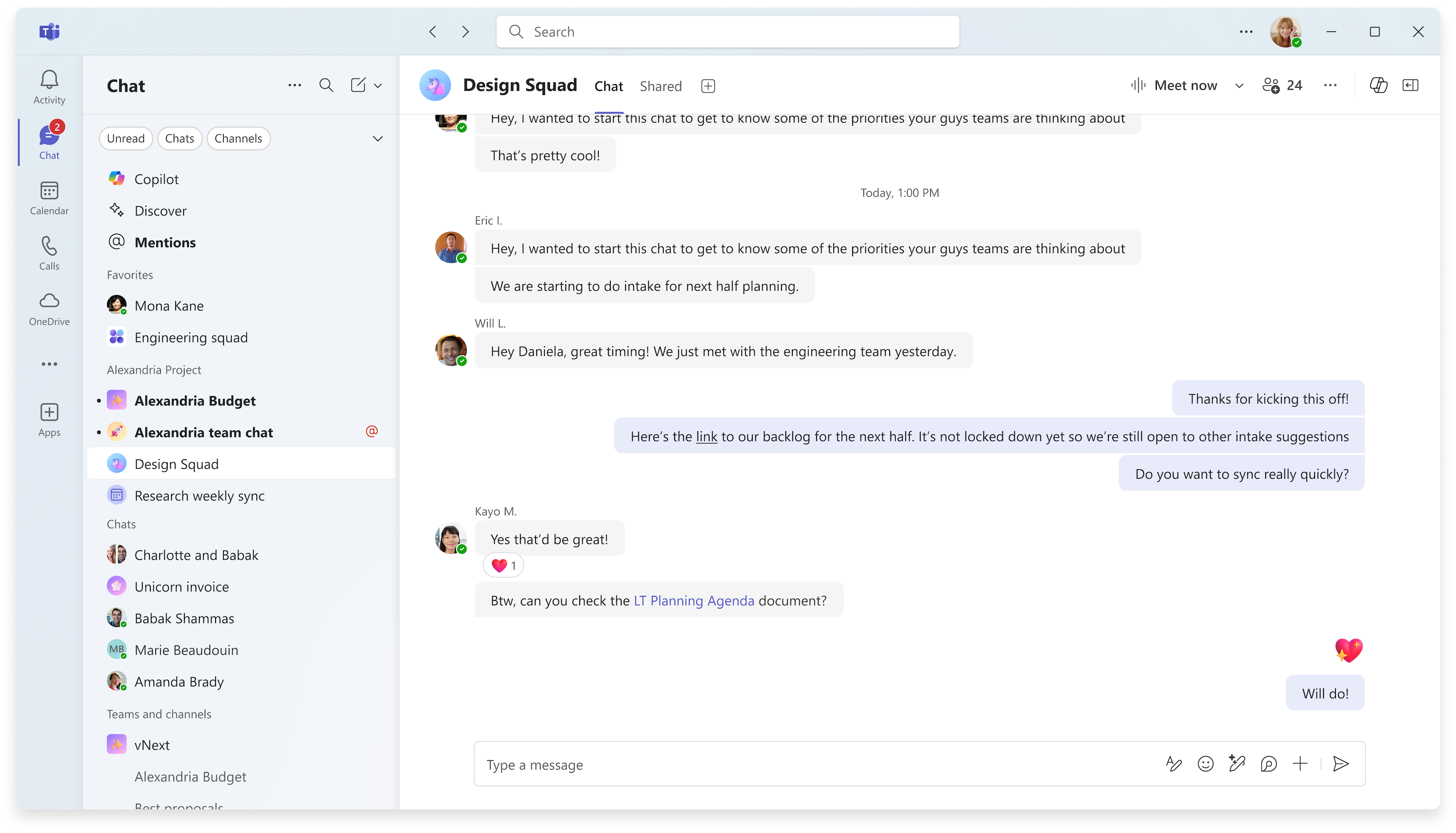
Task: Toggle the Unread filter chip
Action: (125, 138)
